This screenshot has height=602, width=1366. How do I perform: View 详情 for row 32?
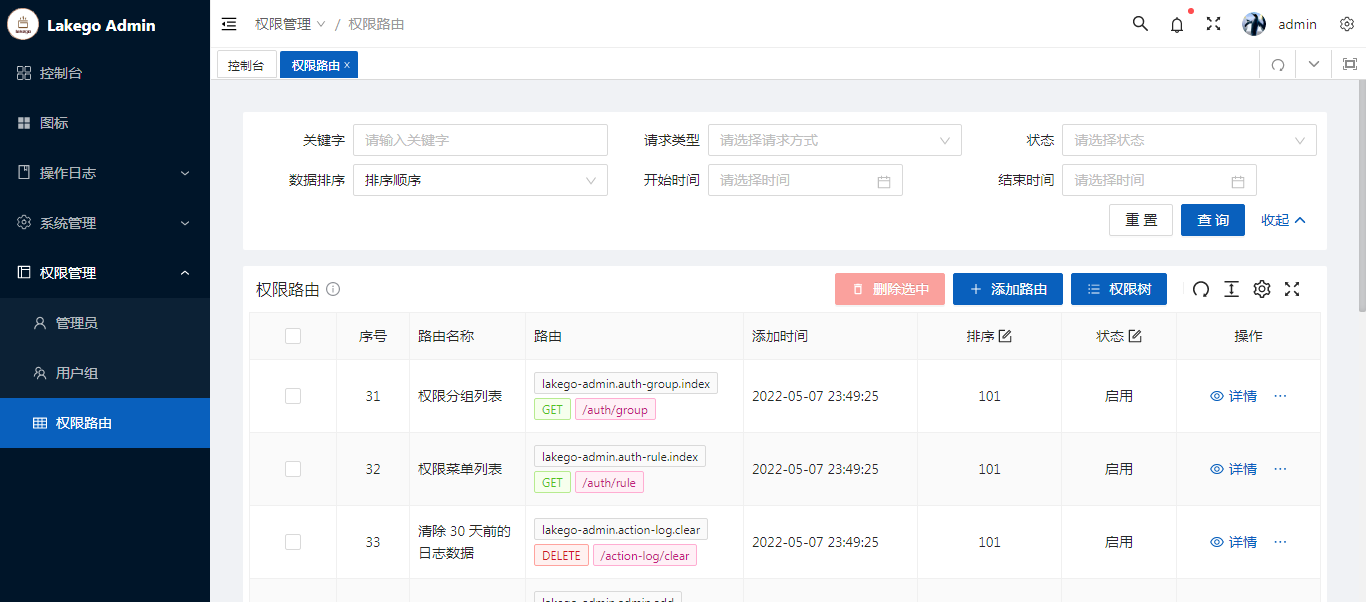[x=1234, y=469]
